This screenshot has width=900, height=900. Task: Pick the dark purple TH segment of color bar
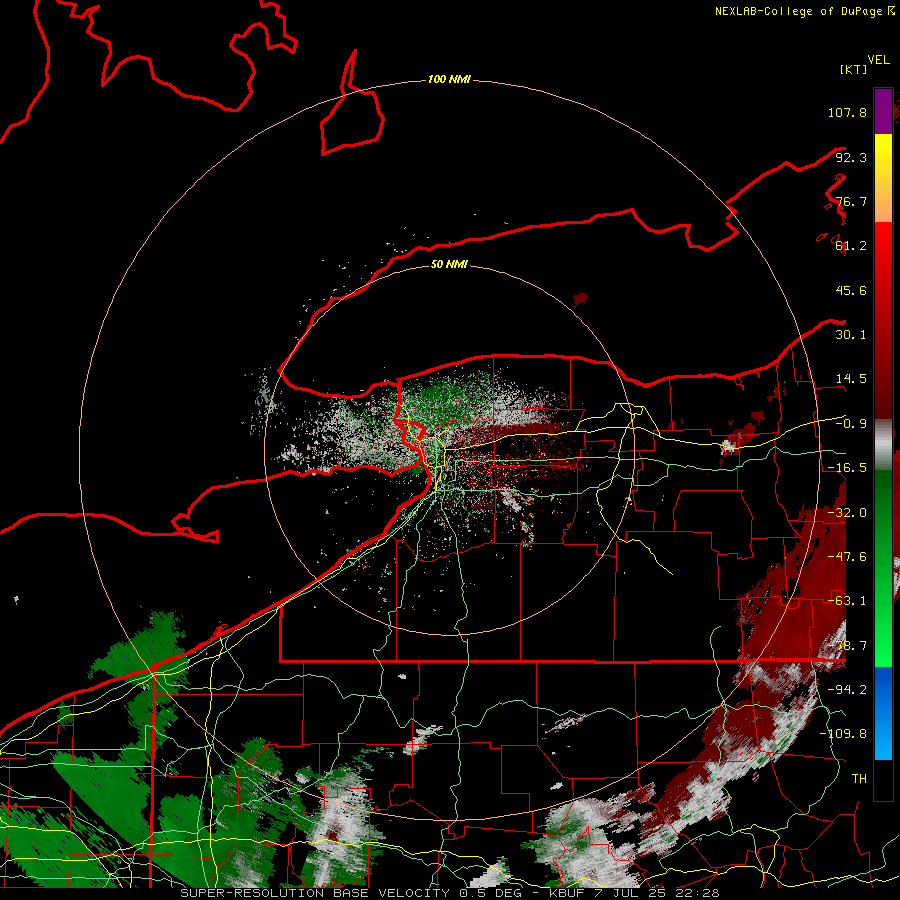(x=883, y=779)
